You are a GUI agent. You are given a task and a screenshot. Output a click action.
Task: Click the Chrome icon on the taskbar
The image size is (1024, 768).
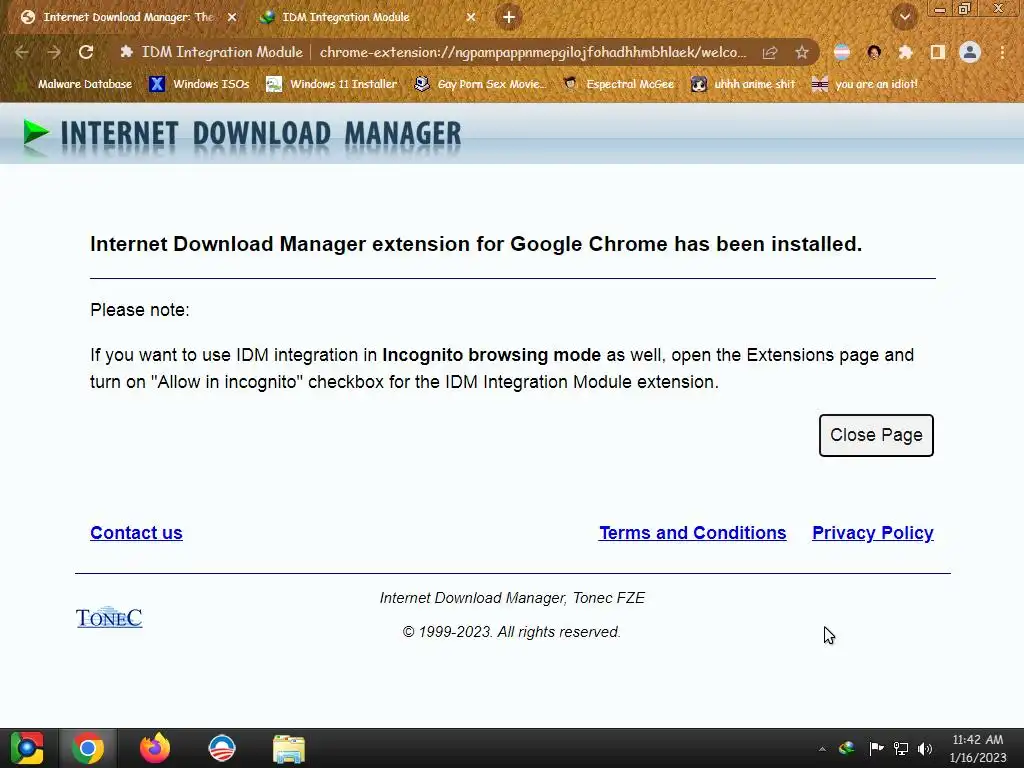[x=88, y=748]
